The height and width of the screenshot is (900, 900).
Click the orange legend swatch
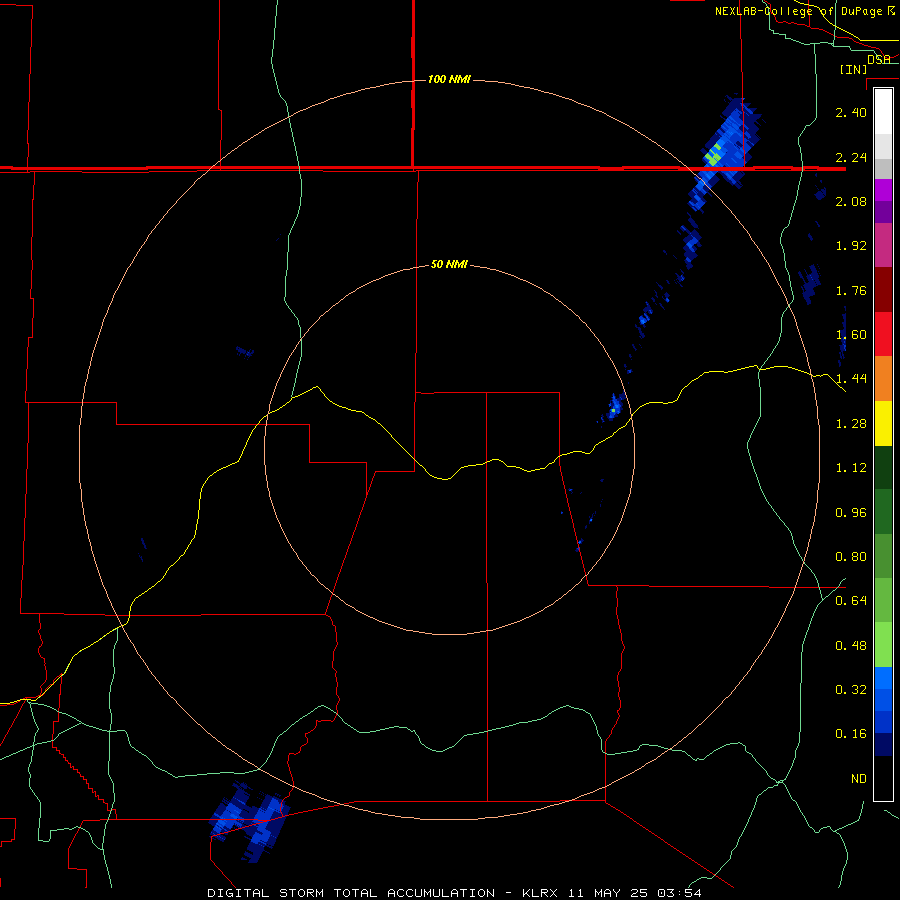click(883, 379)
